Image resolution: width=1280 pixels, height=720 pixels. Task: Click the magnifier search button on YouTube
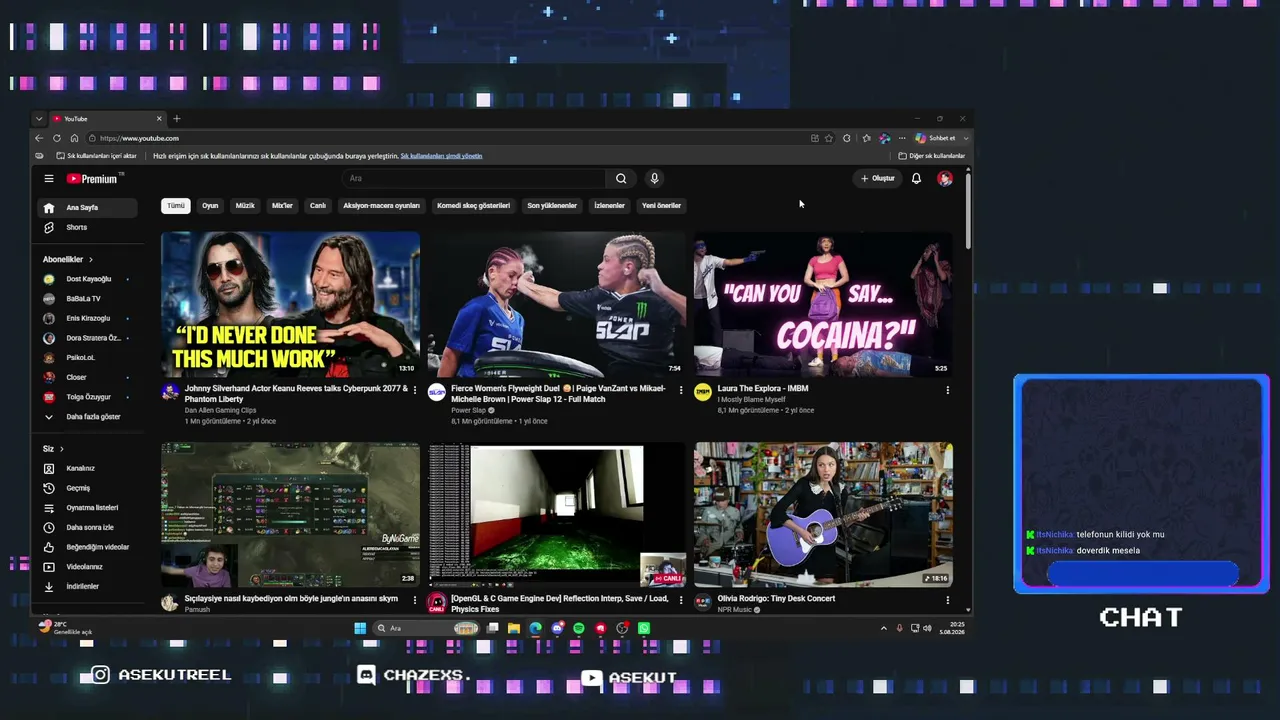[621, 179]
